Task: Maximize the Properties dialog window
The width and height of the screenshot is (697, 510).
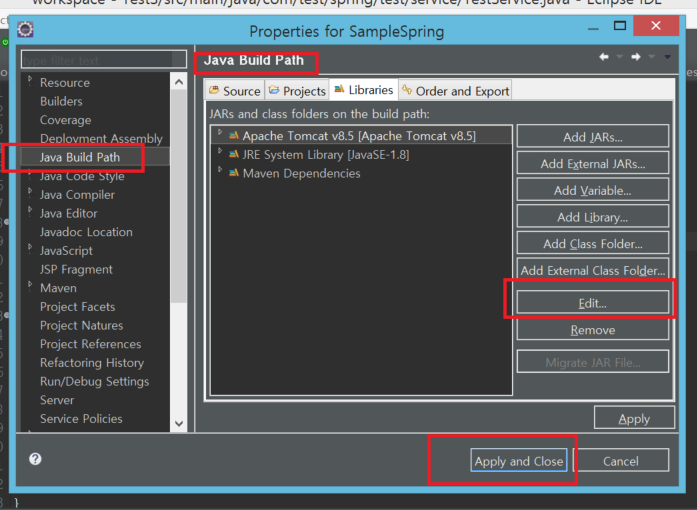Action: [x=620, y=26]
